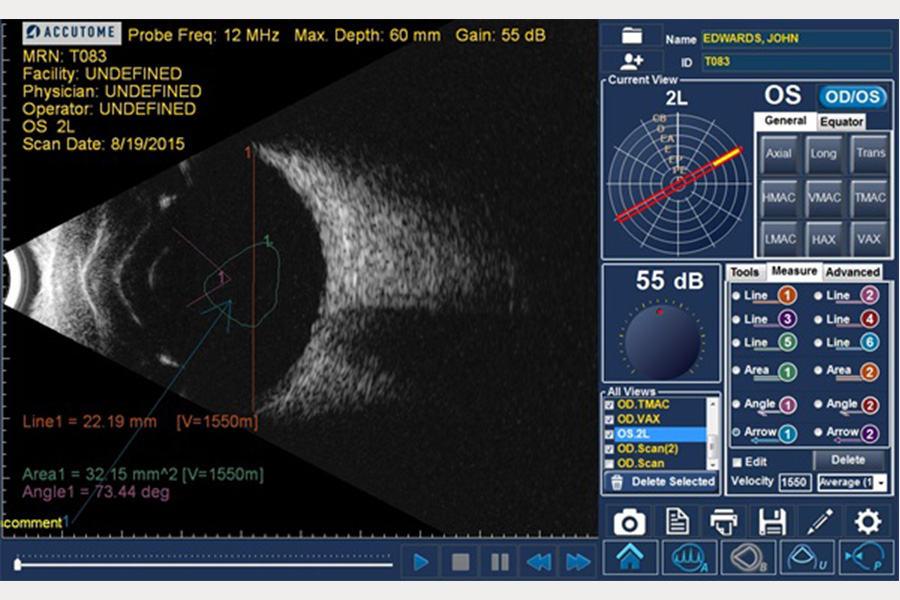900x600 pixels.
Task: Print the current scan
Action: click(723, 522)
